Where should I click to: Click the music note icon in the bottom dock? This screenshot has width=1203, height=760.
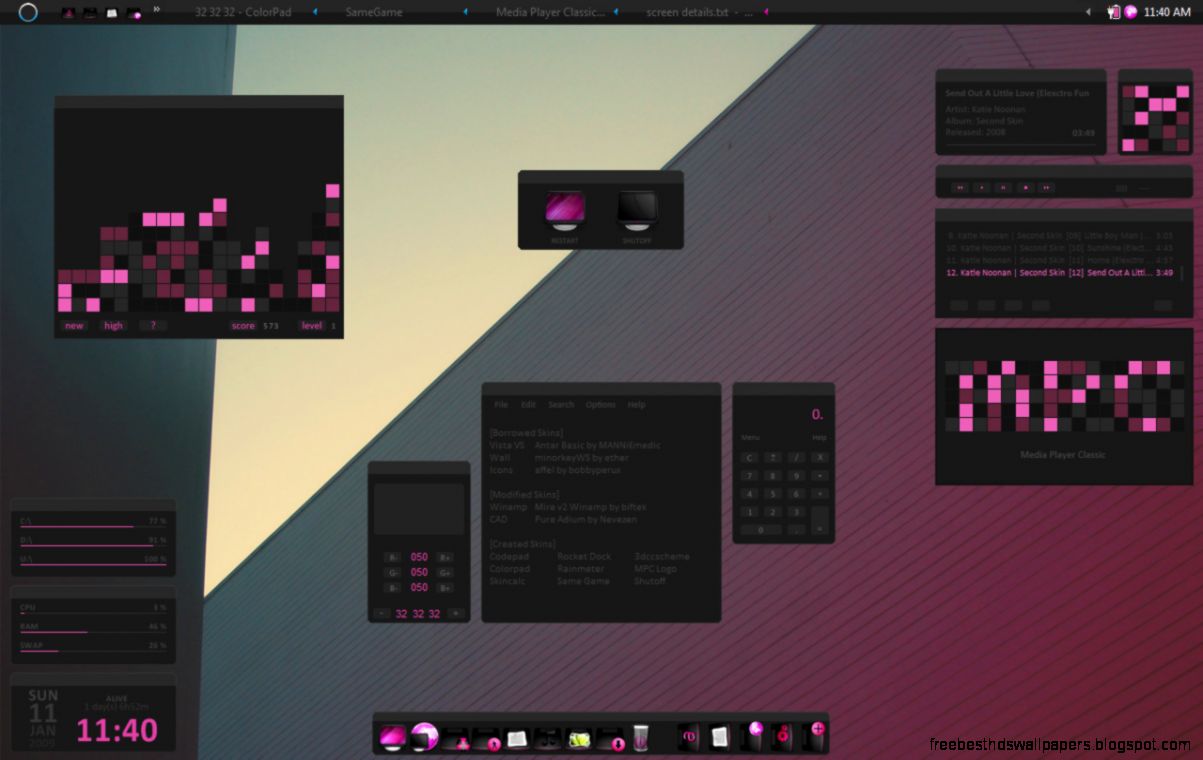[x=551, y=740]
